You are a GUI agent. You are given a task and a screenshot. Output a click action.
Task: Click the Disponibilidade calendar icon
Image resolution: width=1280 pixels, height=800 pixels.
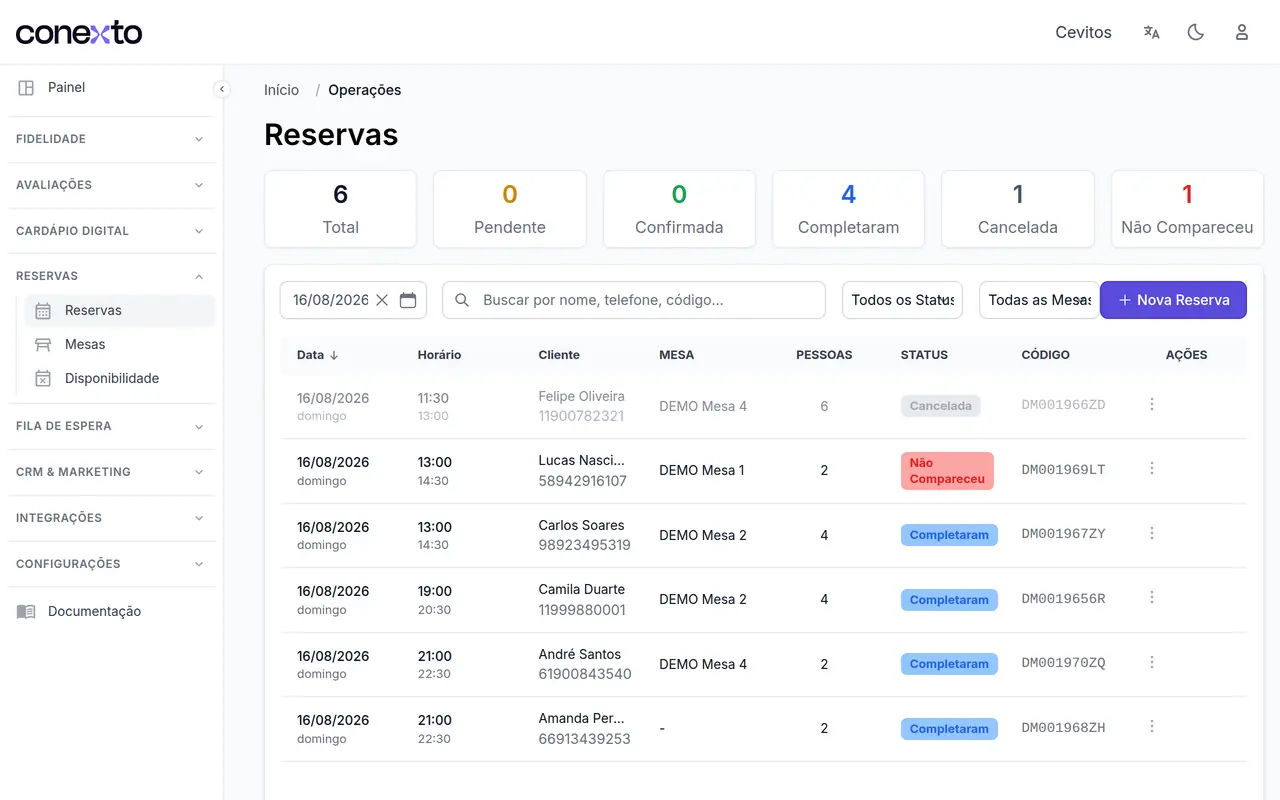point(43,378)
